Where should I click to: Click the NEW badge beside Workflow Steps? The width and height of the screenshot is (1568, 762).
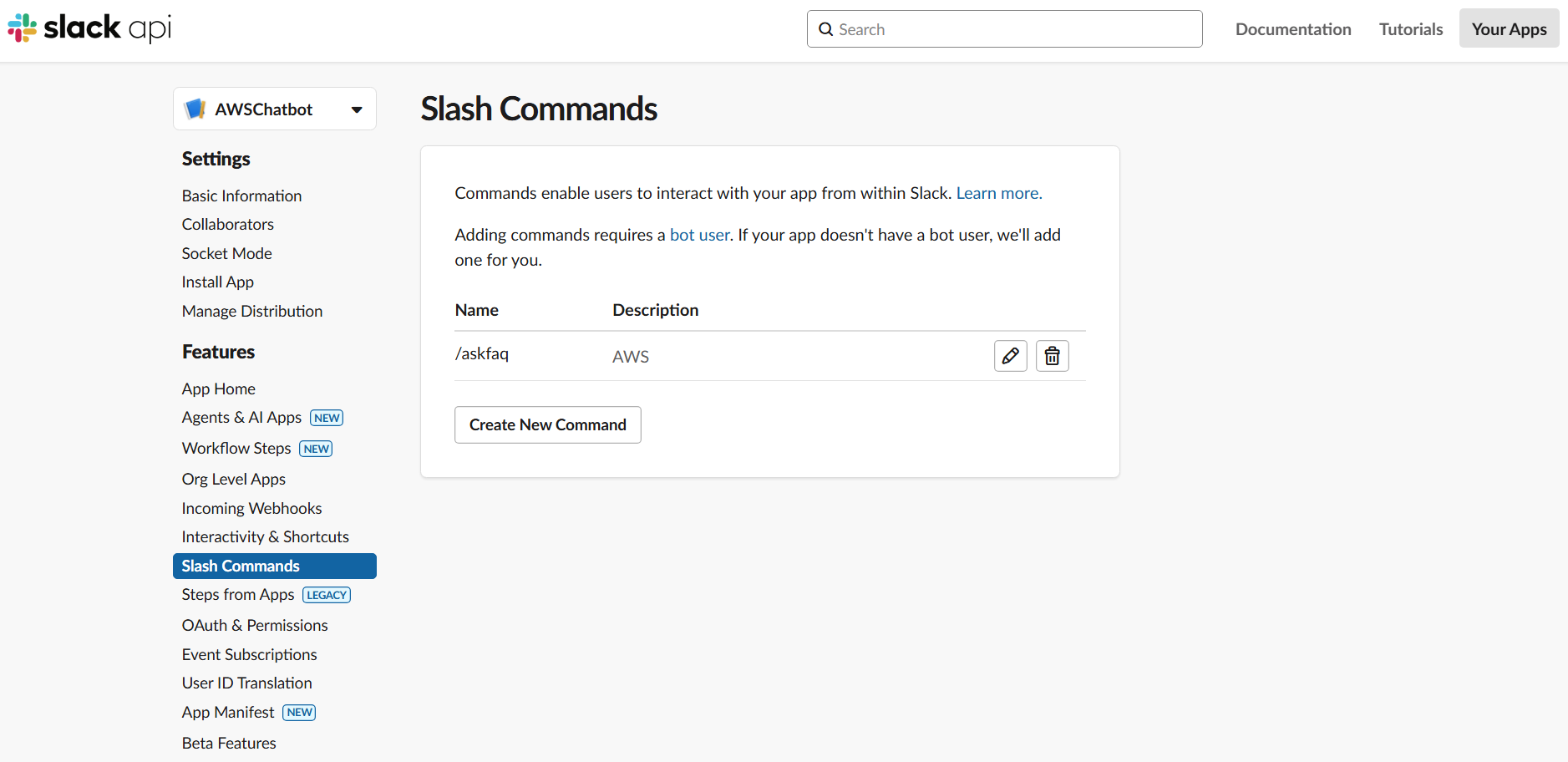[316, 449]
